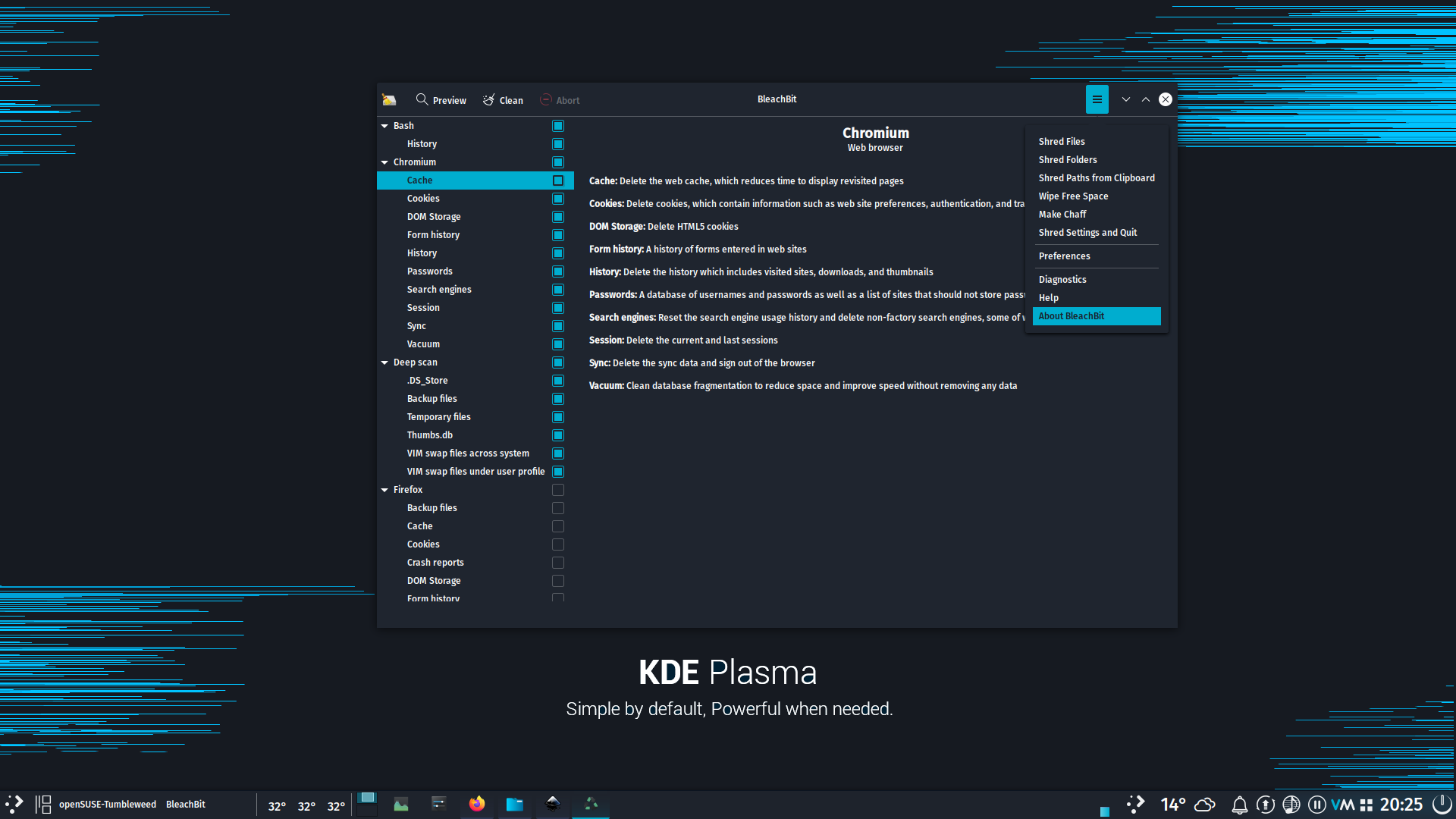Click the four-square grid tray icon
The width and height of the screenshot is (1456, 819).
(x=1367, y=805)
